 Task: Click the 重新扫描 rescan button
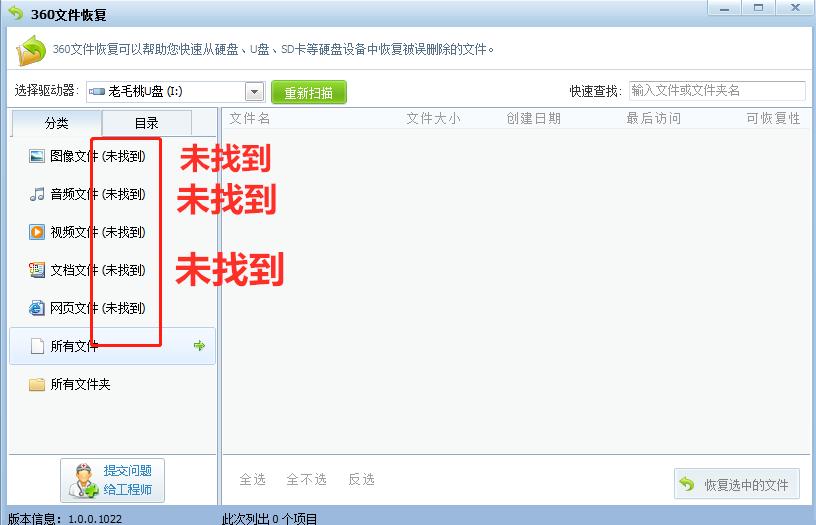309,93
